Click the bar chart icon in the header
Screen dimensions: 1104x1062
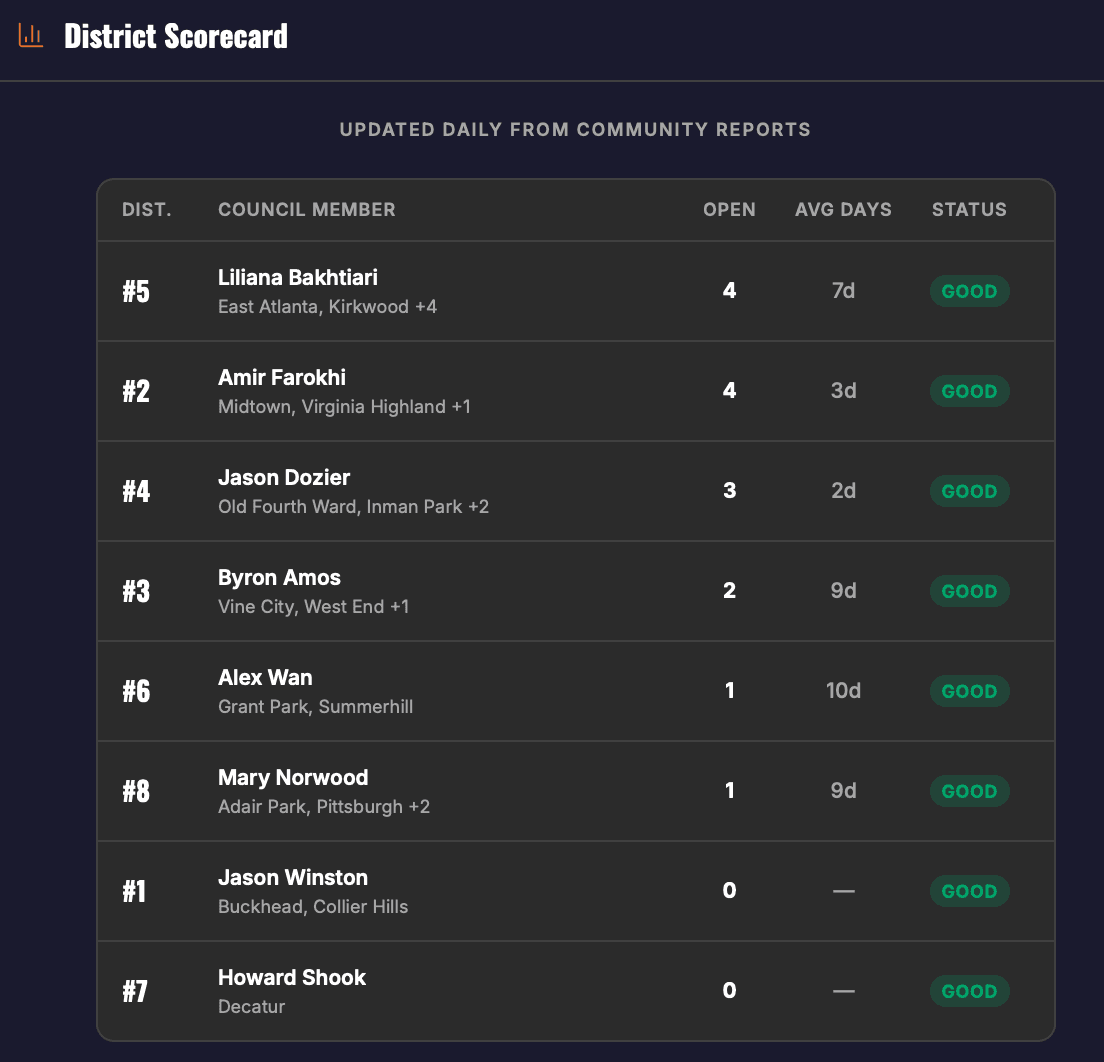(x=30, y=33)
